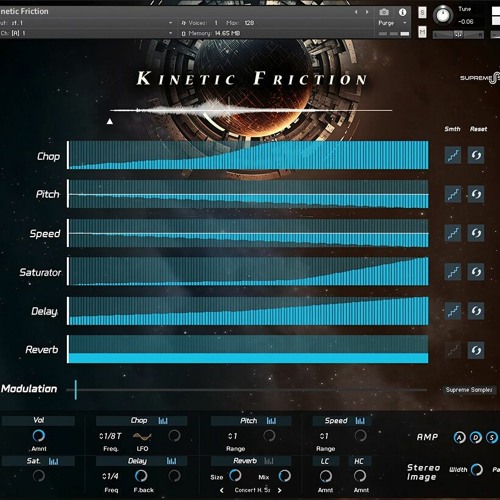Set the Modulation slider position
Screen dimensions: 500x500
pyautogui.click(x=247, y=389)
